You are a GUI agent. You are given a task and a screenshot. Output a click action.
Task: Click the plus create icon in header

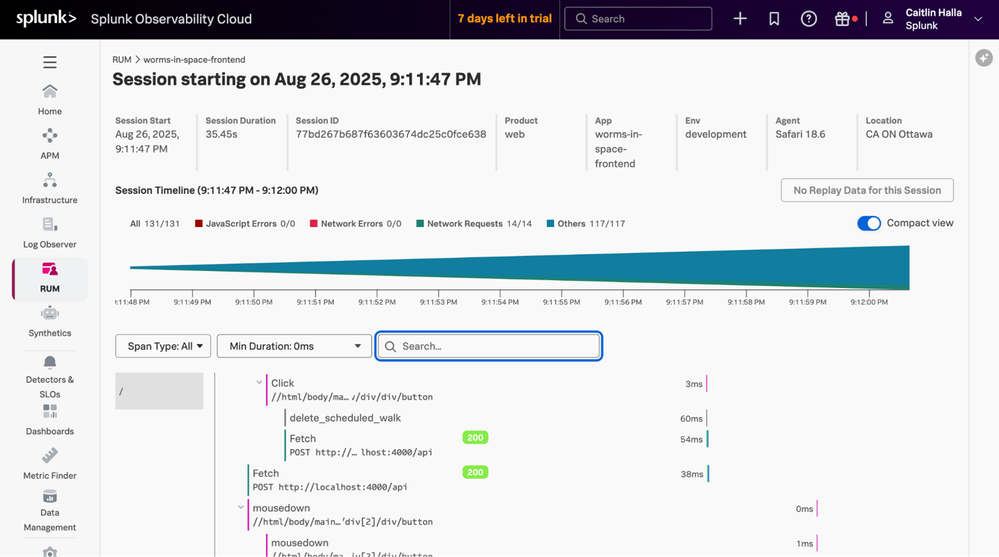point(740,18)
